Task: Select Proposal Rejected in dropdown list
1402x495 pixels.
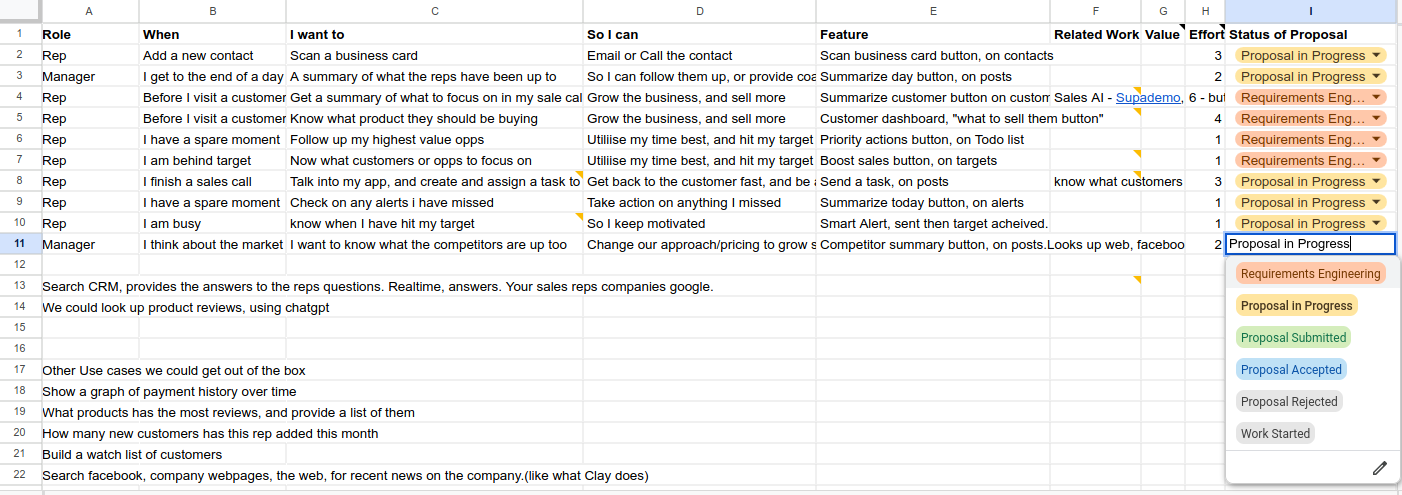Action: click(1289, 402)
